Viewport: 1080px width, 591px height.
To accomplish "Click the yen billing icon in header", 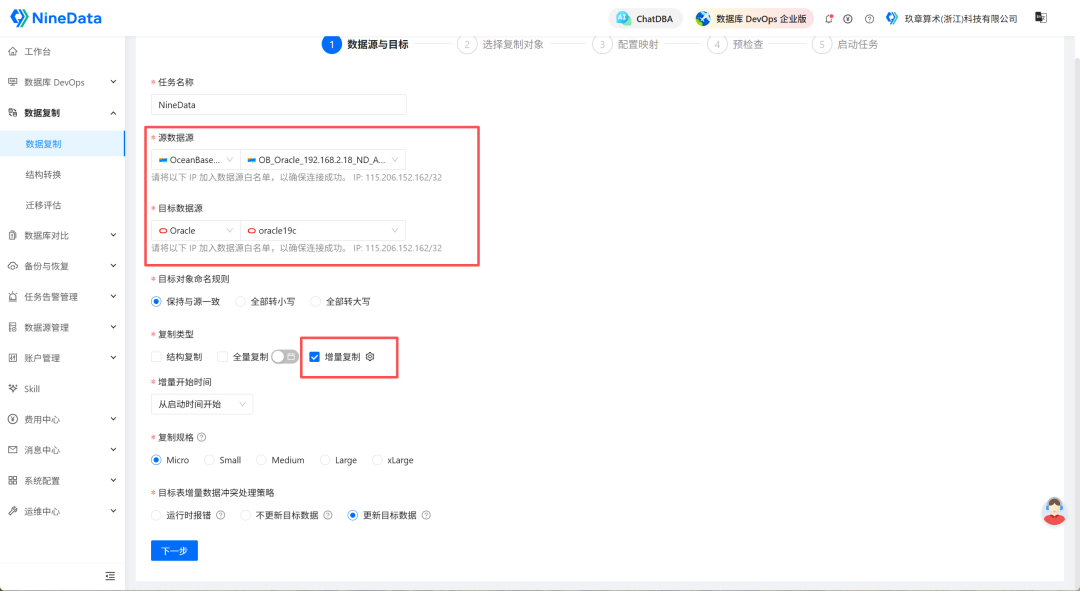I will click(x=848, y=19).
